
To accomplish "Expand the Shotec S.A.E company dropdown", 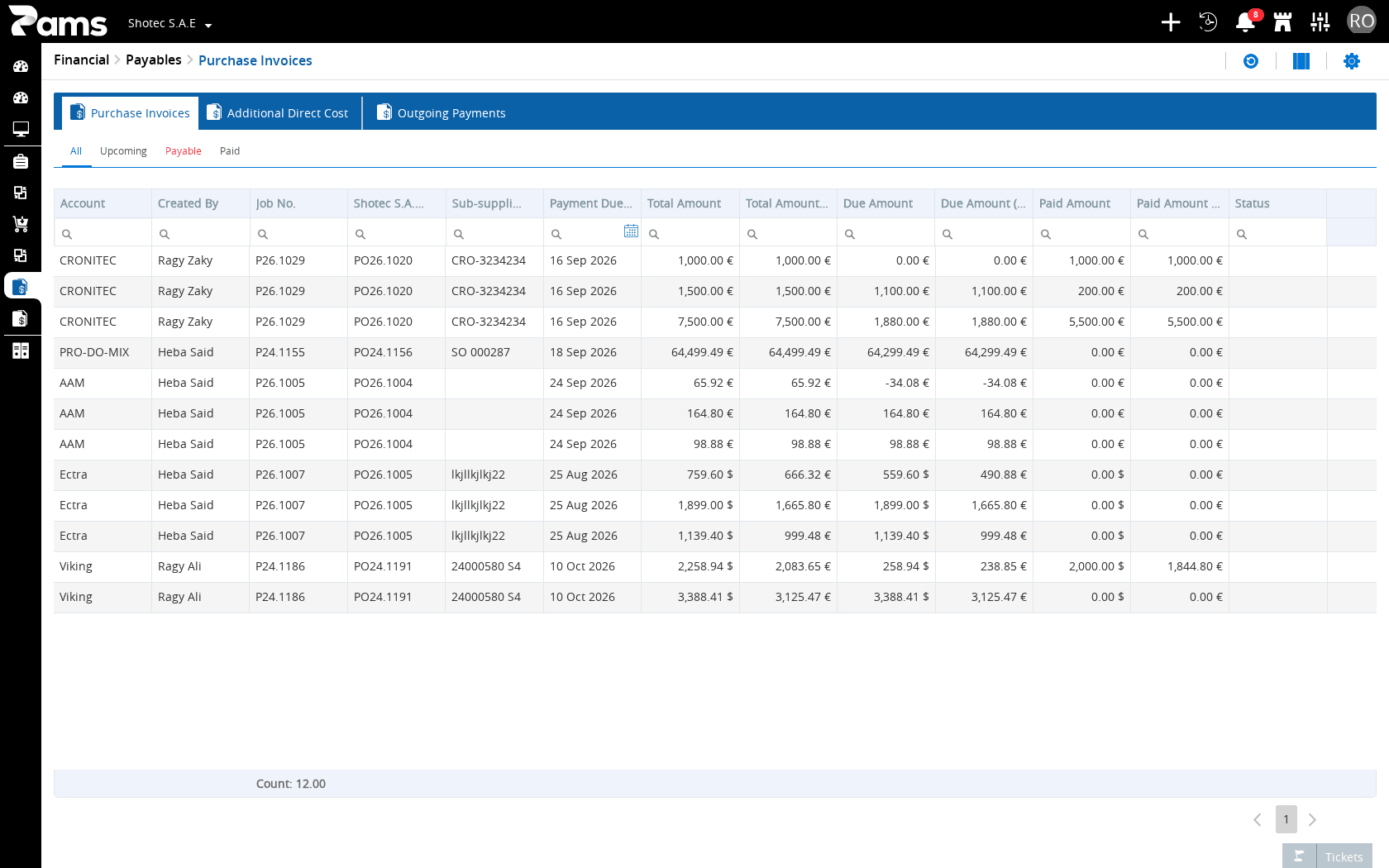I will tap(169, 23).
